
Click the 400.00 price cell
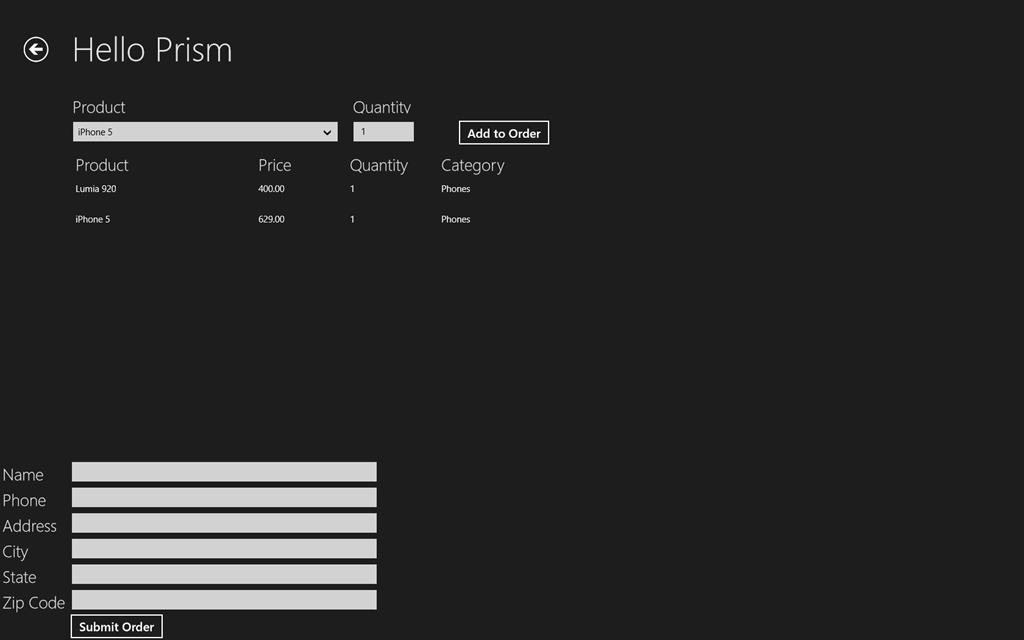271,189
